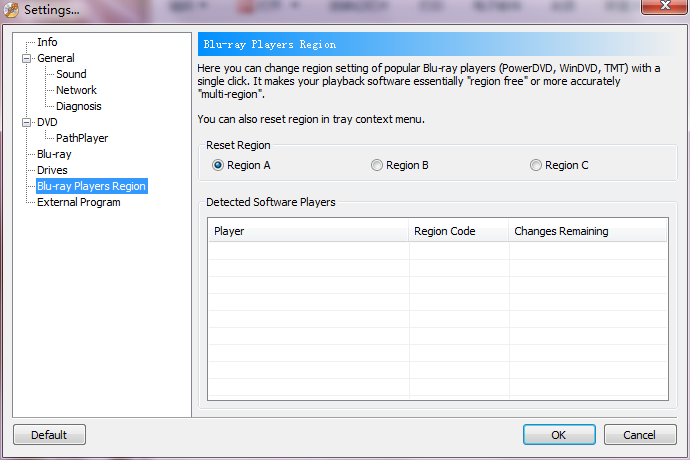Confirm settings with the OK button
690x460 pixels.
pyautogui.click(x=559, y=435)
